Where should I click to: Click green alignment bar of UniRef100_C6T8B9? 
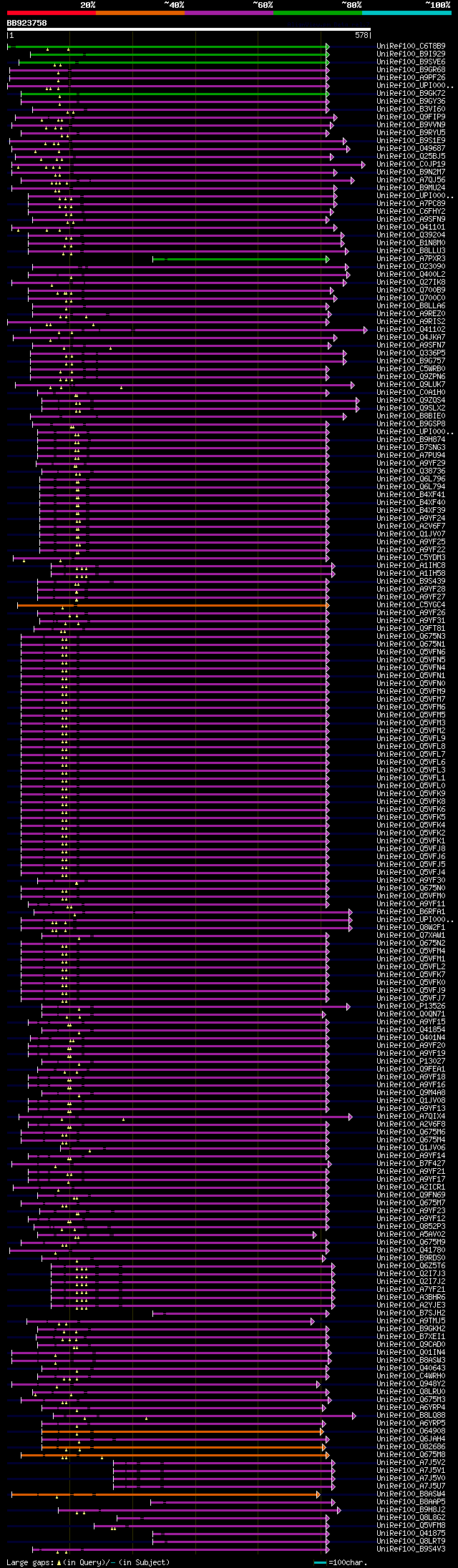(168, 46)
